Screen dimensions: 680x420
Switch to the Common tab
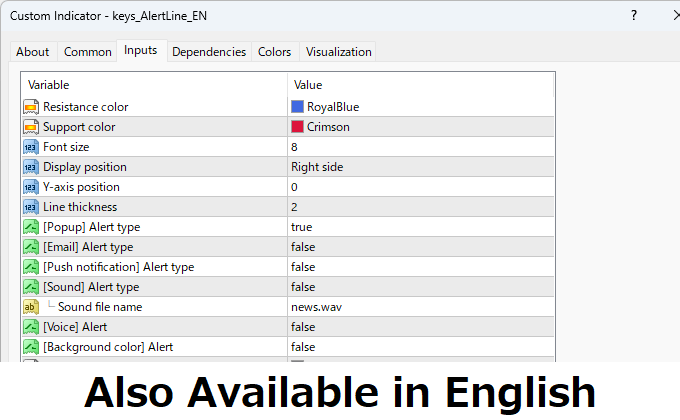(x=88, y=52)
